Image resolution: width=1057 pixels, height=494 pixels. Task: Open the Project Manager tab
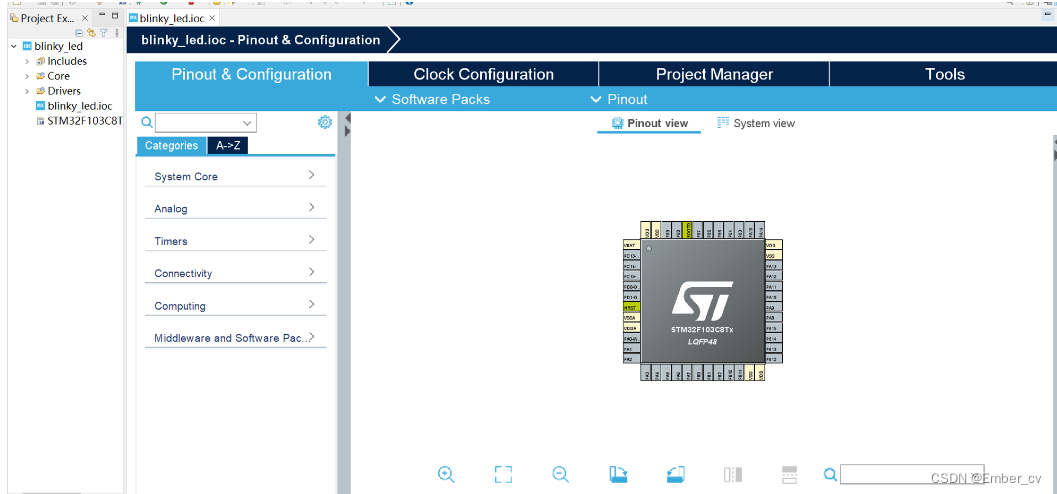pos(714,74)
